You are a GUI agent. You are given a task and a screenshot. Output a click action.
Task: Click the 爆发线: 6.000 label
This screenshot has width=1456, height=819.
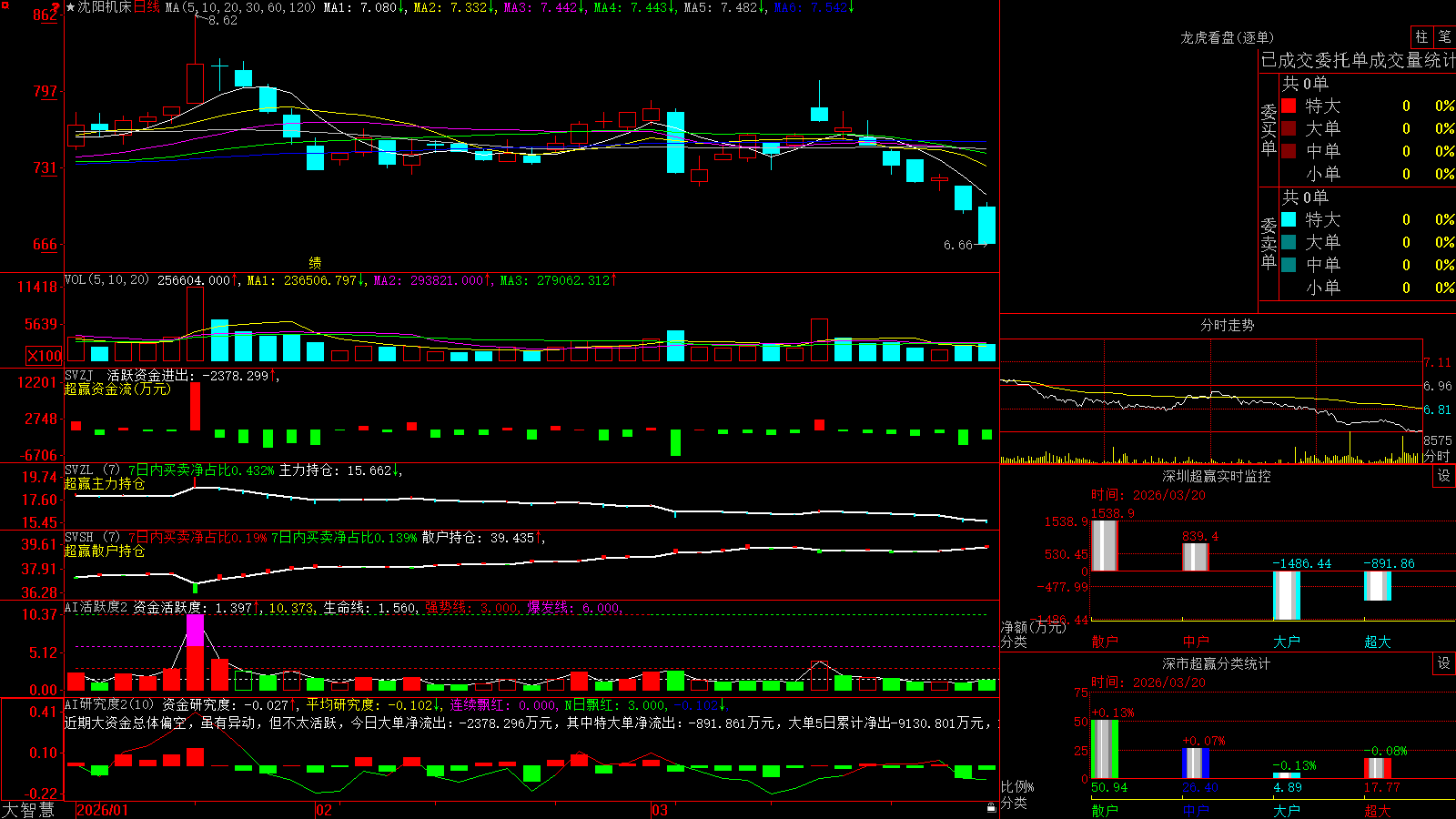pyautogui.click(x=573, y=607)
